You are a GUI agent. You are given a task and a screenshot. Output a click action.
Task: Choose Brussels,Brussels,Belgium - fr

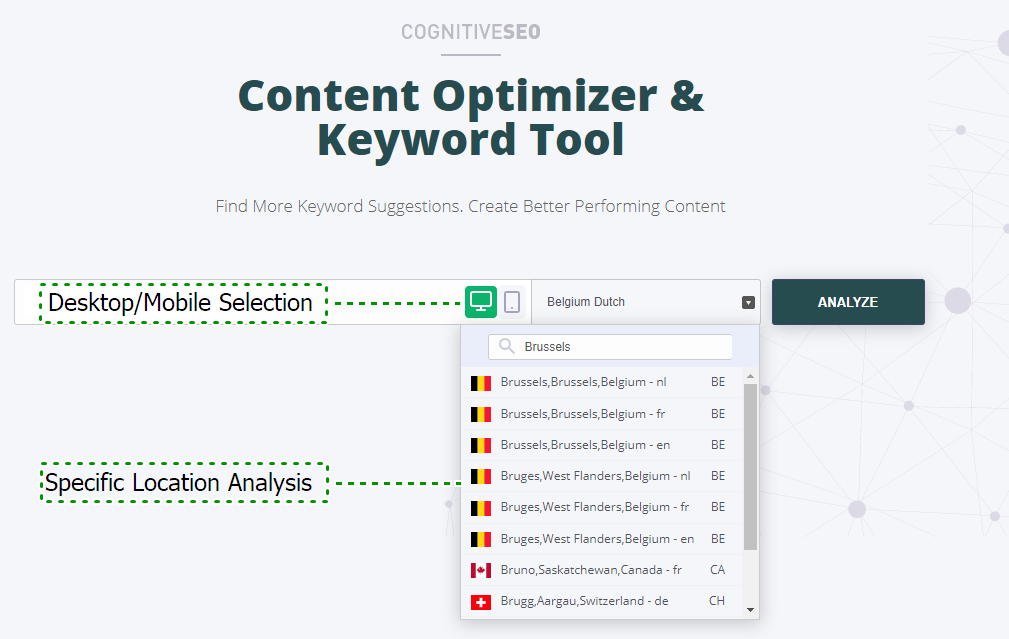[602, 414]
